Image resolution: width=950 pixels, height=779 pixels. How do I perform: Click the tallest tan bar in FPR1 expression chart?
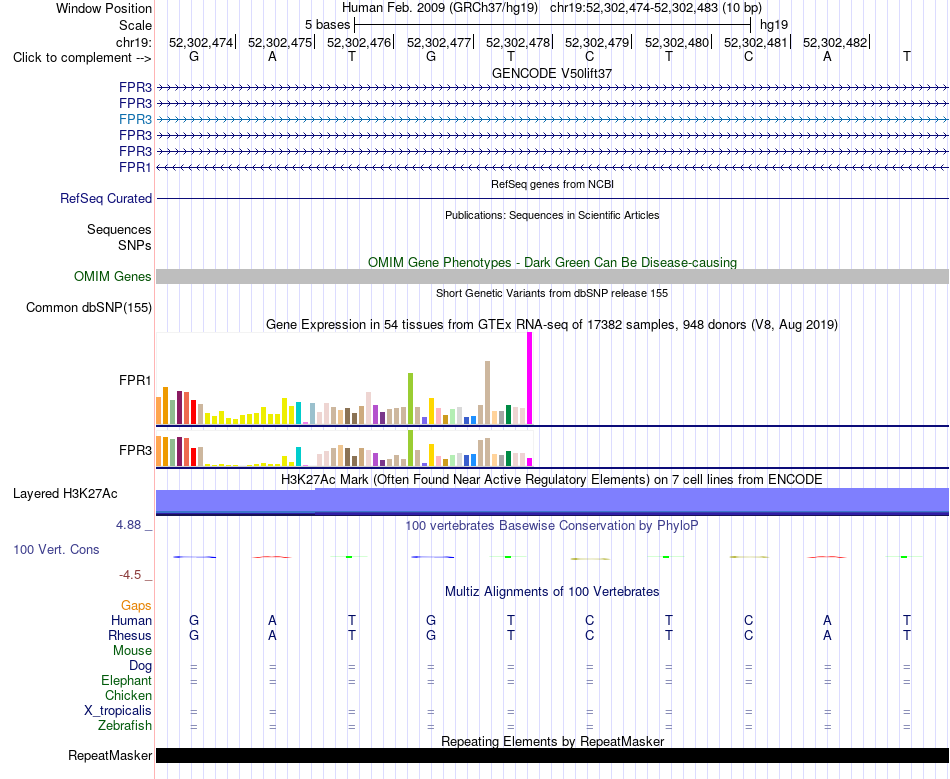coord(487,393)
